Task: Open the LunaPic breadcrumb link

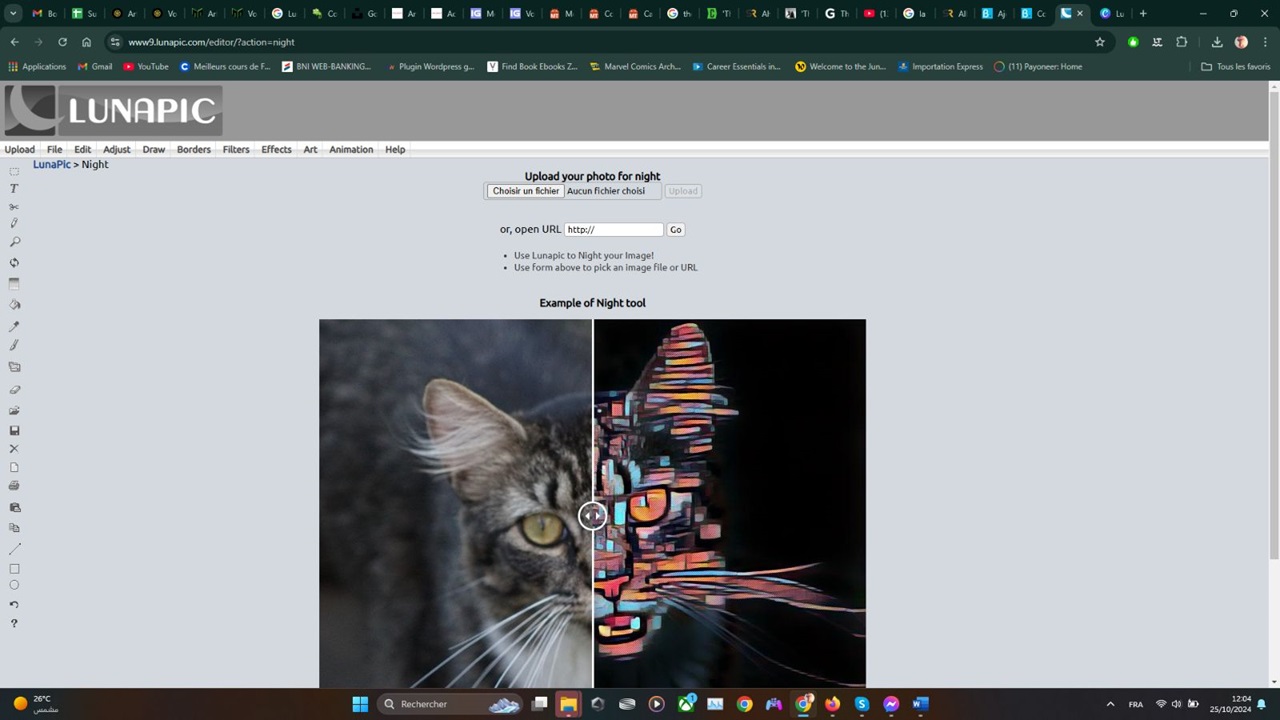Action: pyautogui.click(x=51, y=164)
